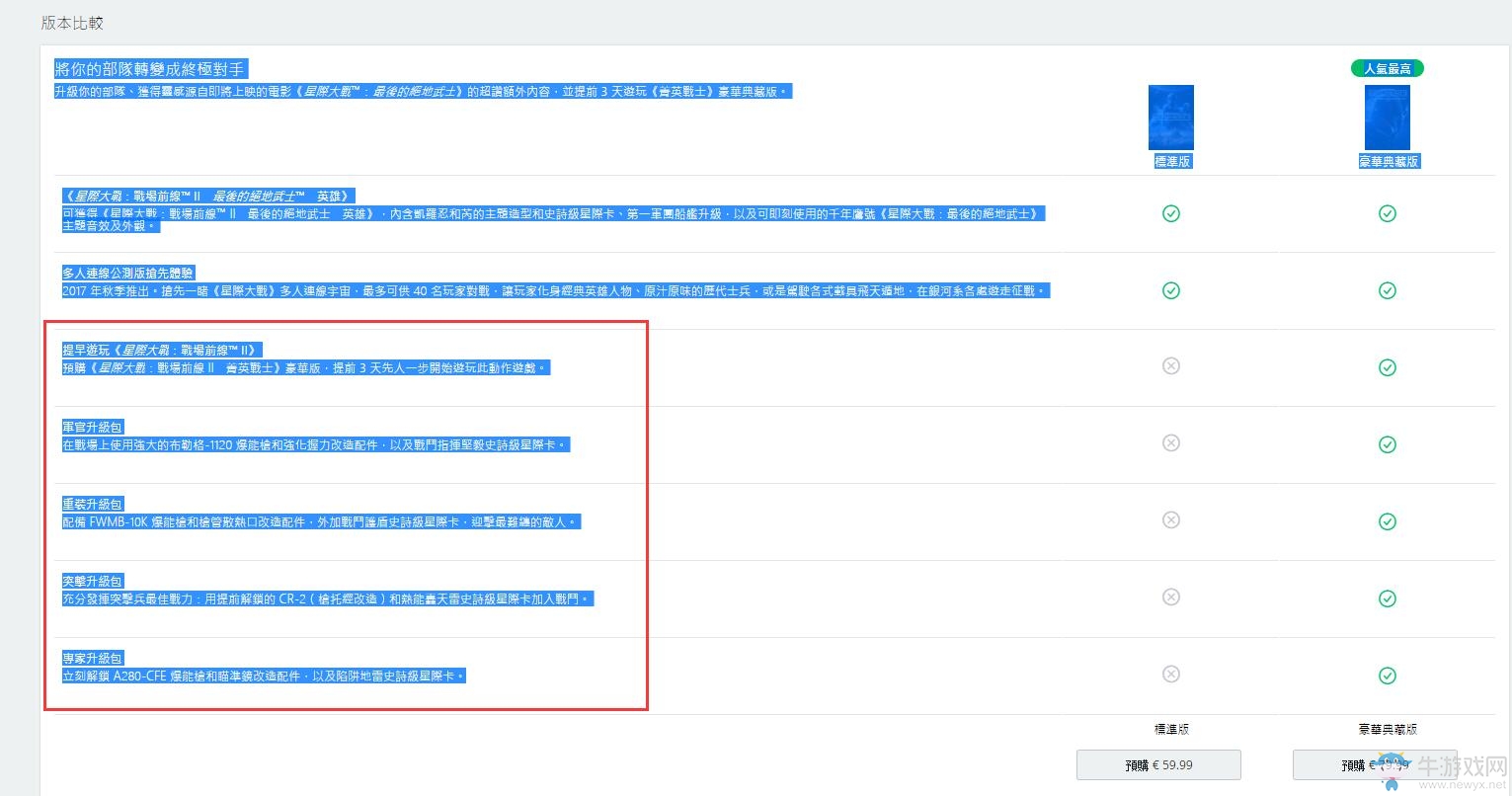The width and height of the screenshot is (1512, 796).
Task: Click the 豪華典藏版 checkmark in 軍官升級包 row
Action: (x=1387, y=444)
